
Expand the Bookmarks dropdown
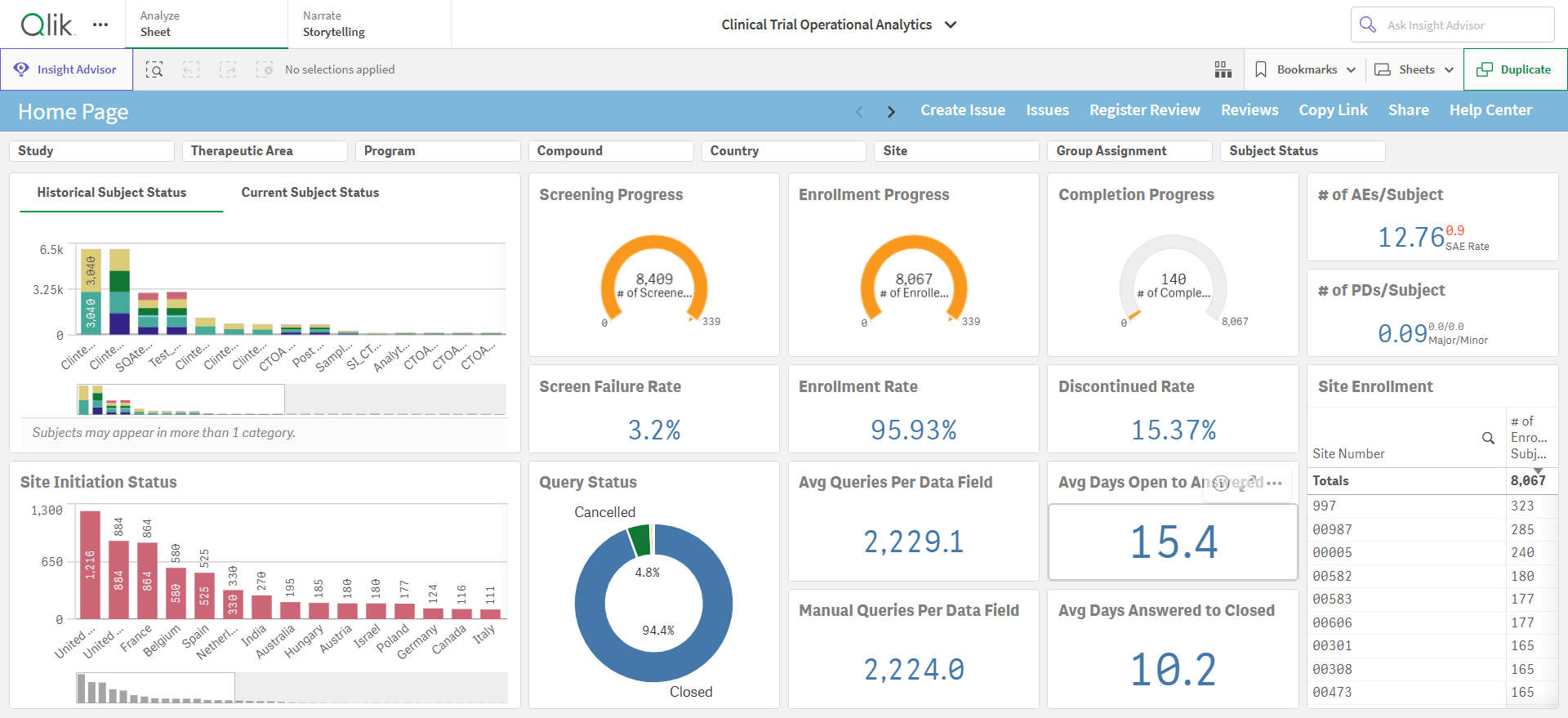pyautogui.click(x=1305, y=69)
